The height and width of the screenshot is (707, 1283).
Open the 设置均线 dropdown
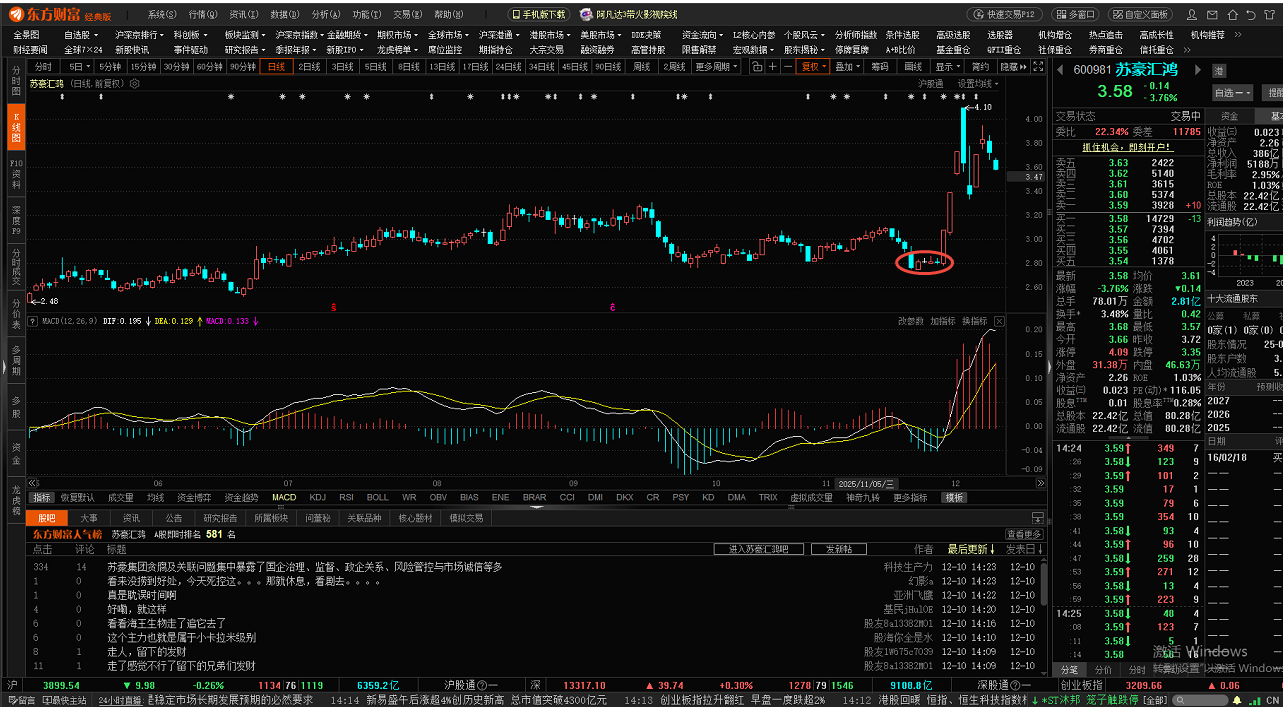point(978,84)
